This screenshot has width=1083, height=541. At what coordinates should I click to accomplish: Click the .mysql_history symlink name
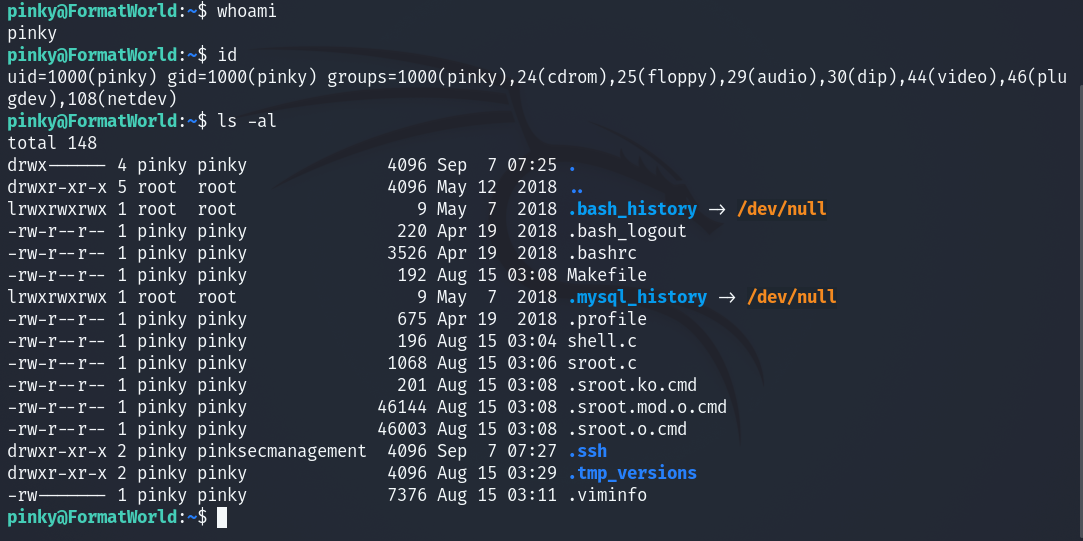(x=636, y=297)
